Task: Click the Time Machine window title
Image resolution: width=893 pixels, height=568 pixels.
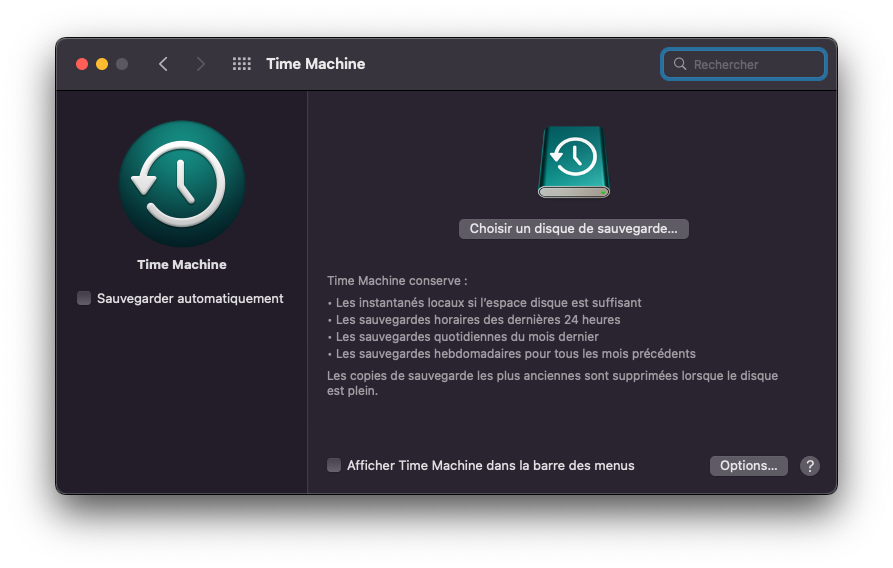Action: (x=316, y=64)
